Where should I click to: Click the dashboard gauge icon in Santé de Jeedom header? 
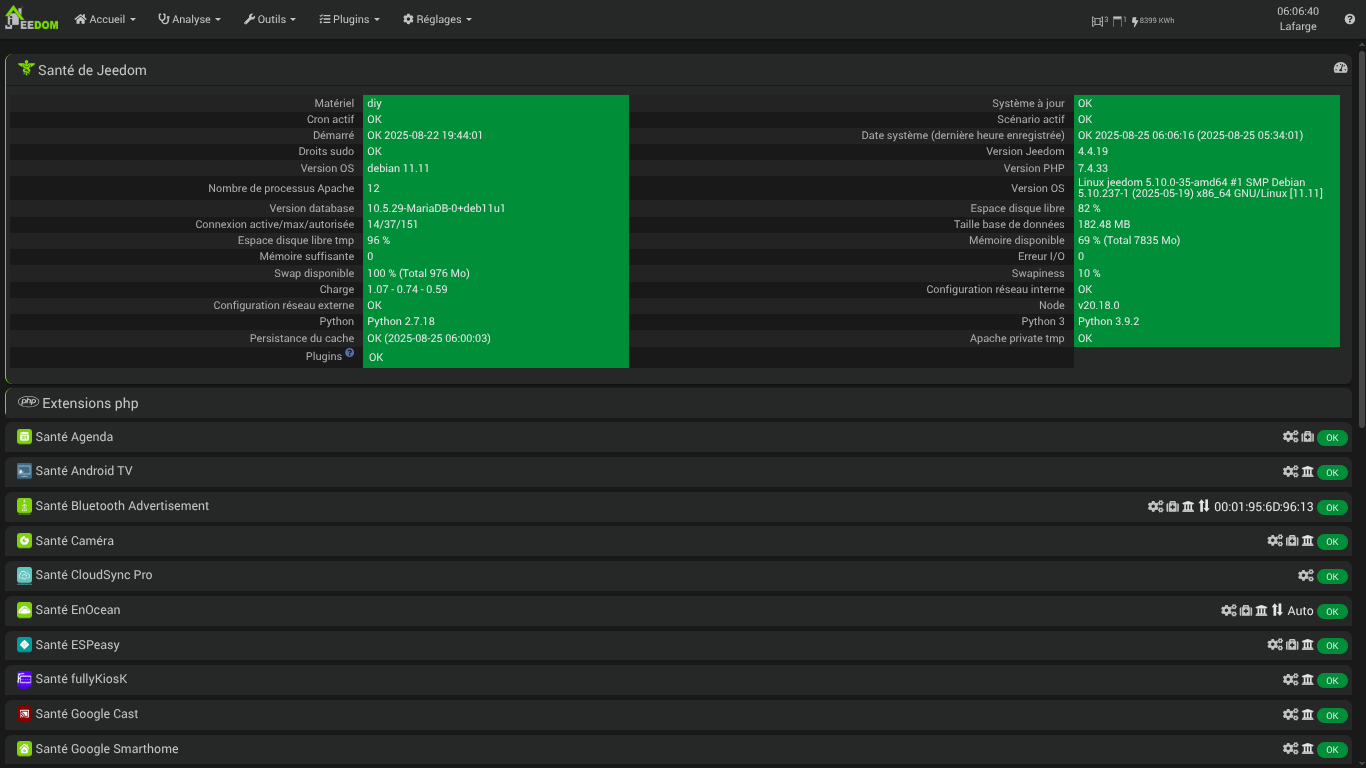[1340, 68]
